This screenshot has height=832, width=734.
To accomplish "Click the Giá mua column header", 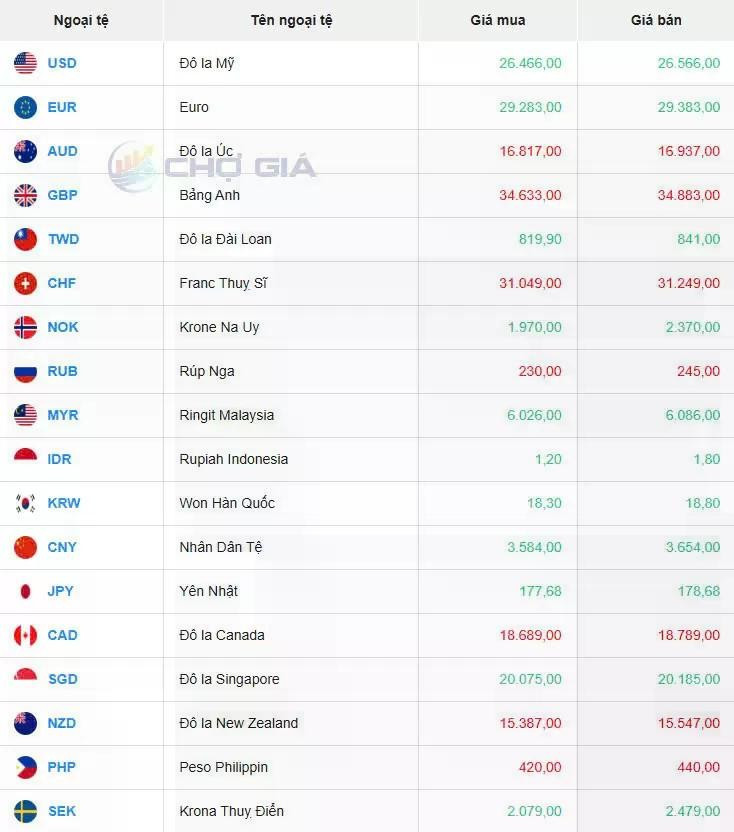I will 498,20.
